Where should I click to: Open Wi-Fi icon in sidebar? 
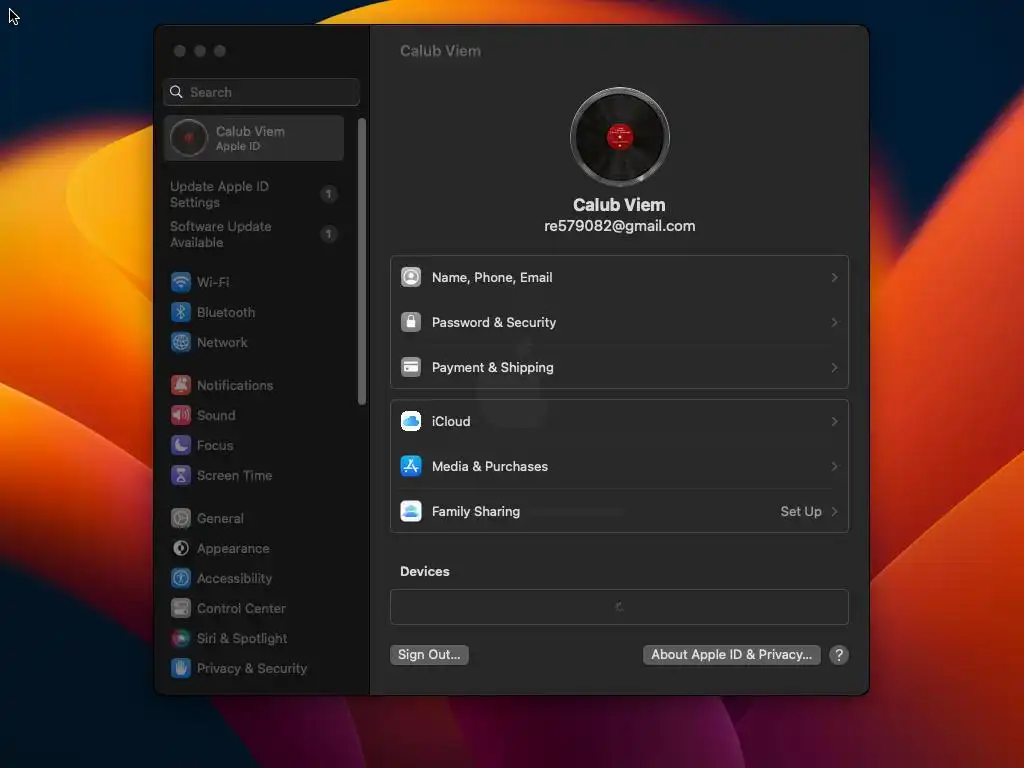(x=181, y=282)
